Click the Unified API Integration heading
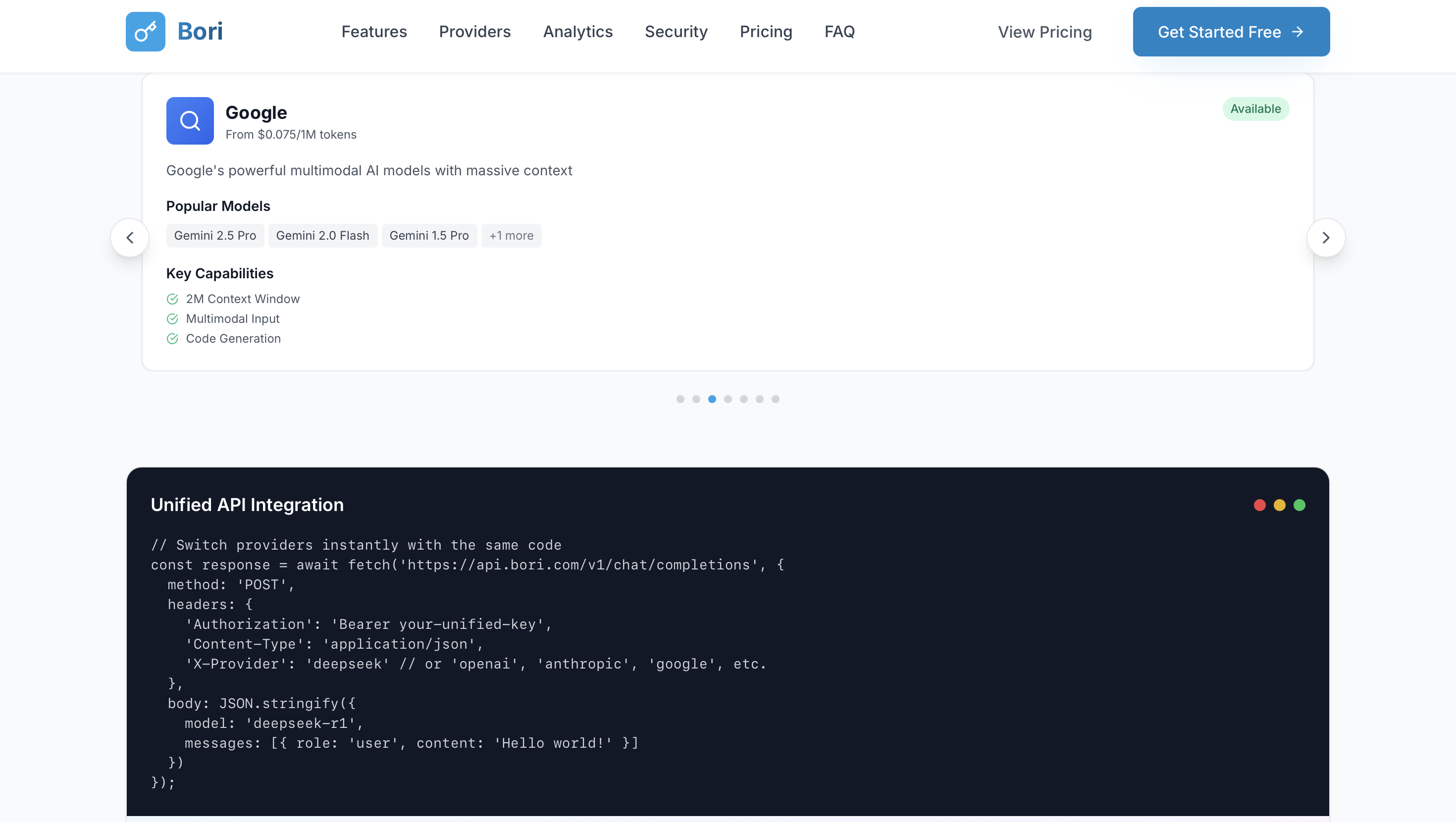This screenshot has width=1456, height=822. [247, 505]
